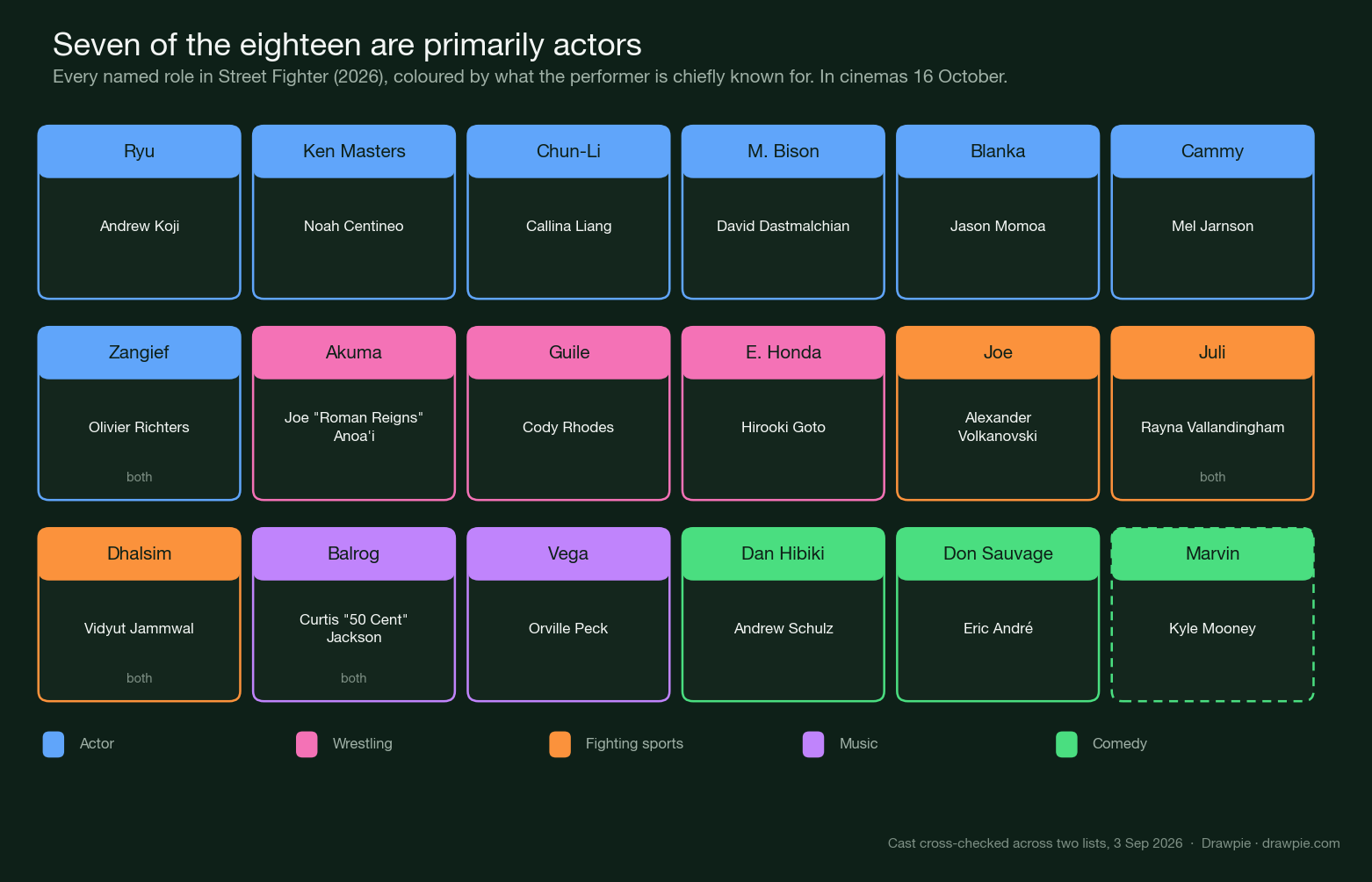Click performer name 'Vidyut Jammwal'
Image resolution: width=1372 pixels, height=882 pixels.
coord(139,629)
